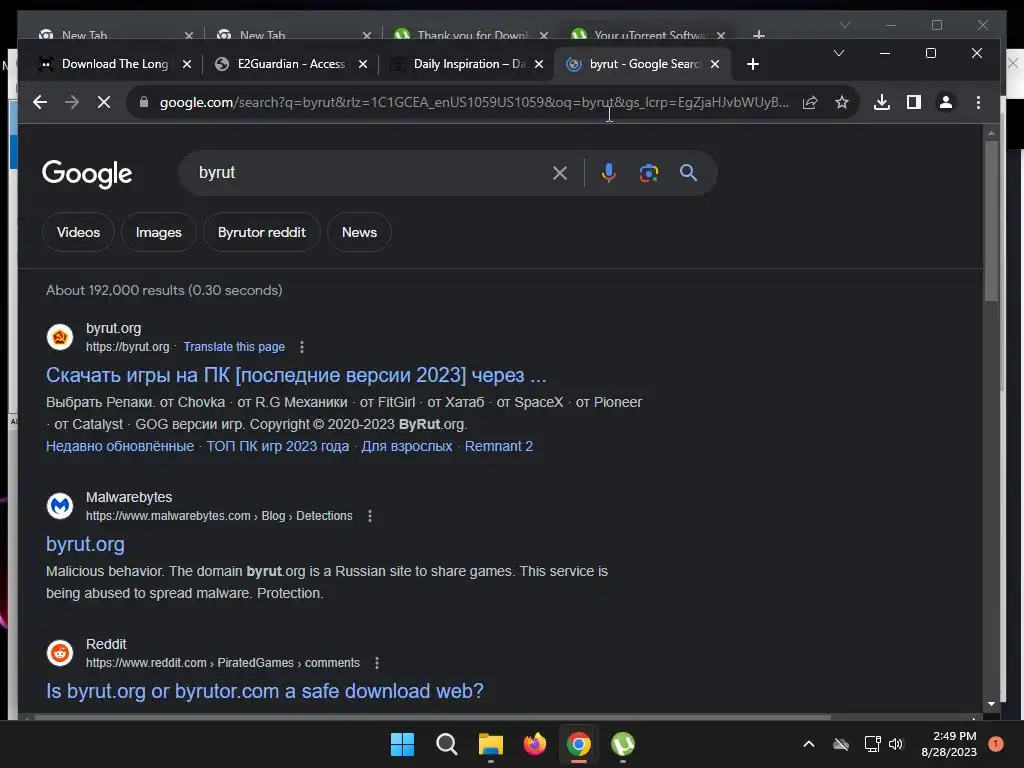Close the Daily Inspiration tab
1024x768 pixels.
[x=539, y=64]
